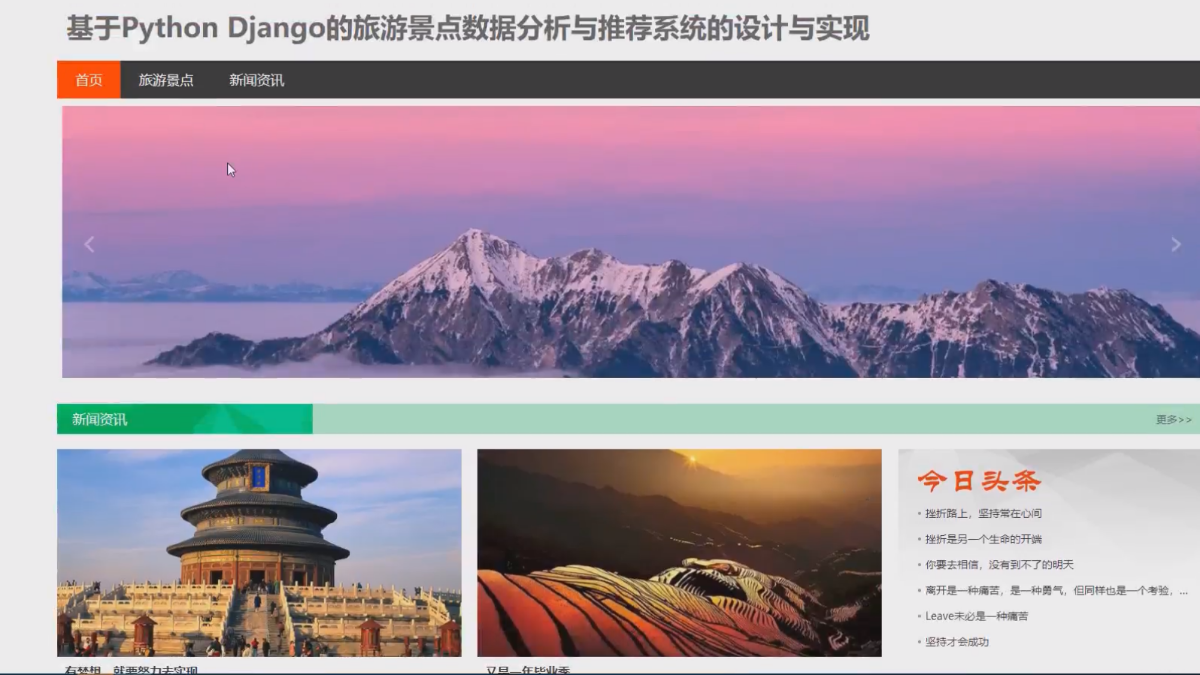
Task: Open headline 坚持才会成功
Action: tap(957, 642)
